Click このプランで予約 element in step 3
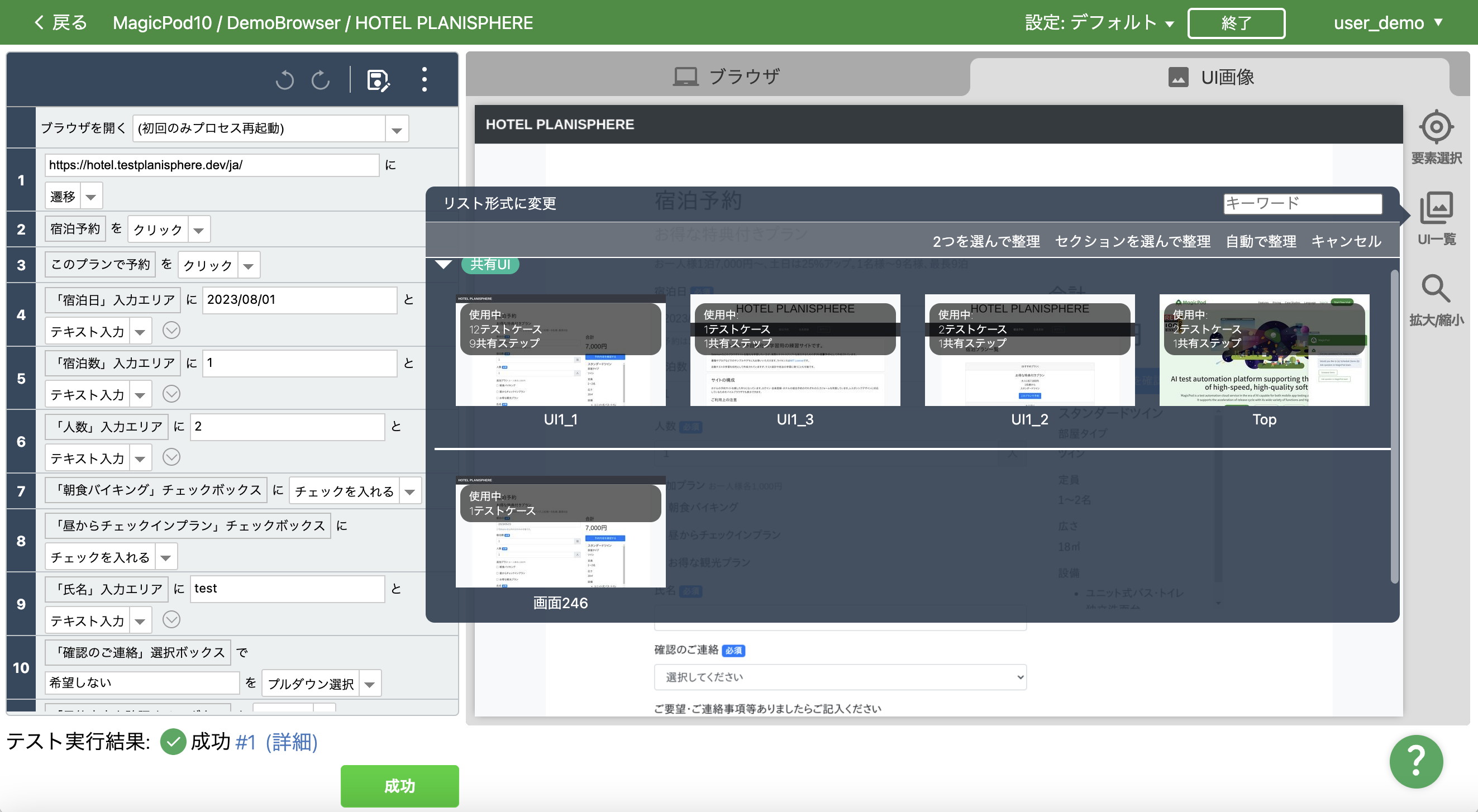 (101, 264)
